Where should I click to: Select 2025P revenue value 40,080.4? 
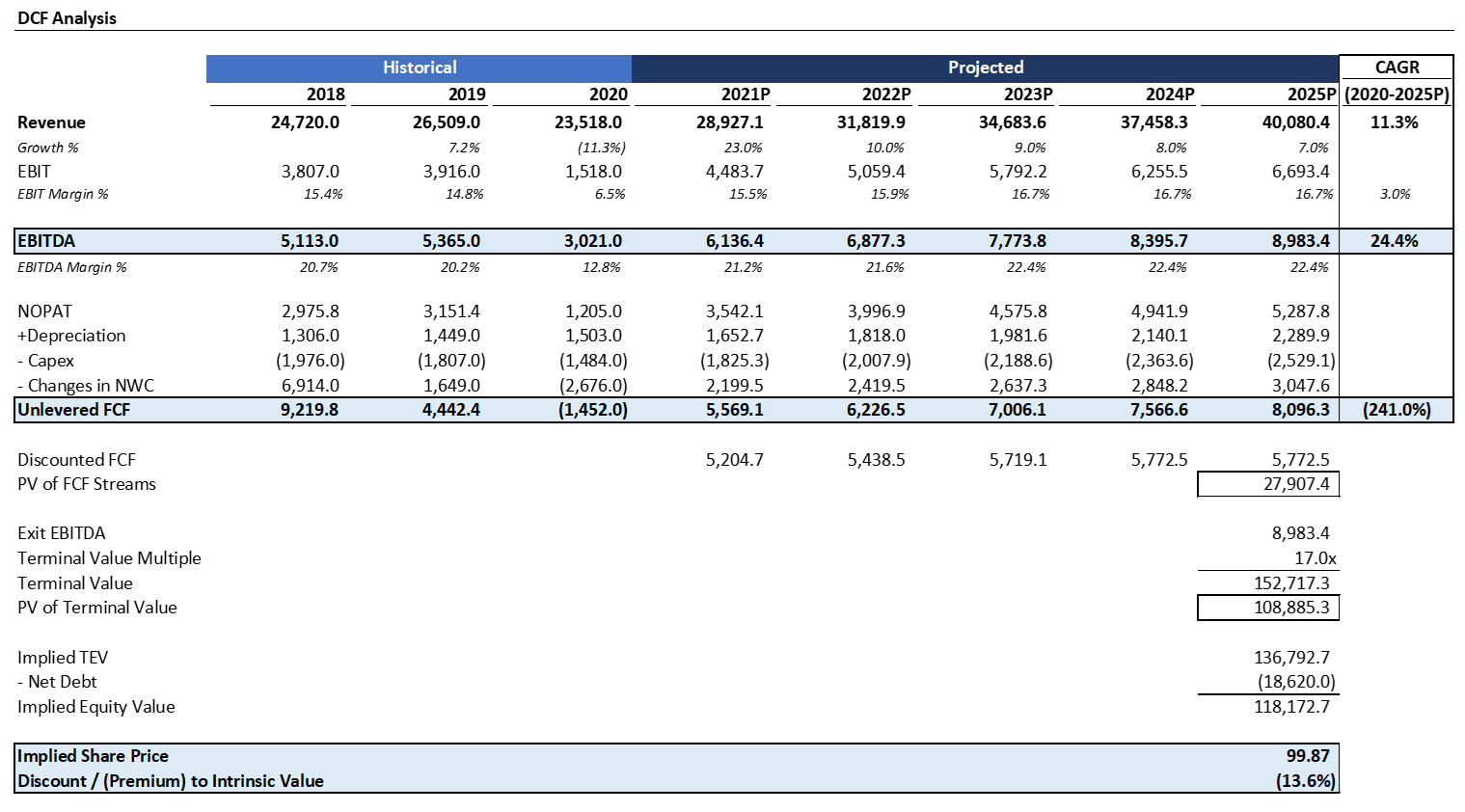[1295, 122]
